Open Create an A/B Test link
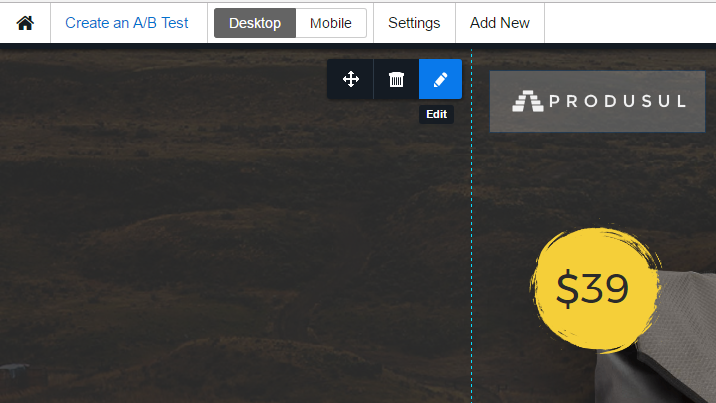 pyautogui.click(x=126, y=23)
